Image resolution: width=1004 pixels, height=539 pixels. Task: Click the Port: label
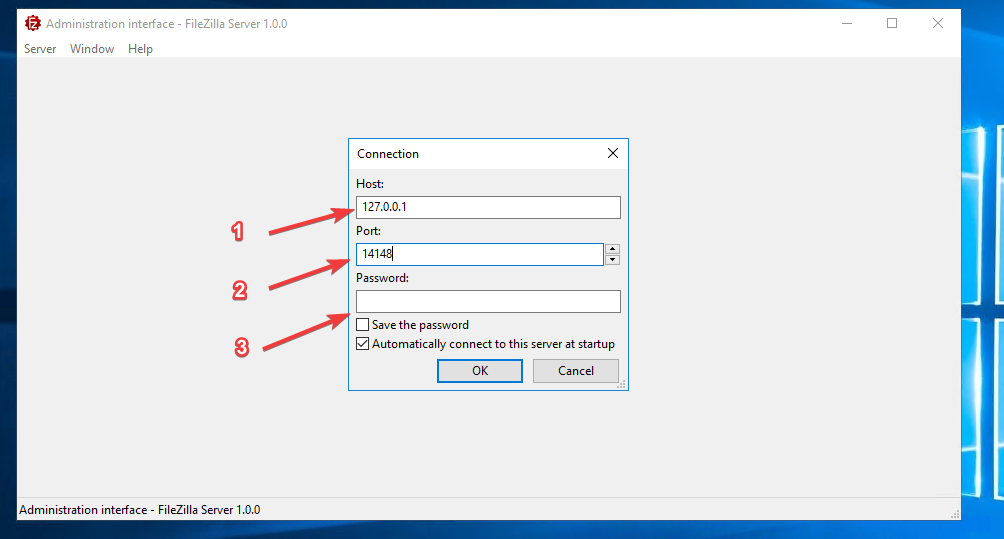point(368,230)
